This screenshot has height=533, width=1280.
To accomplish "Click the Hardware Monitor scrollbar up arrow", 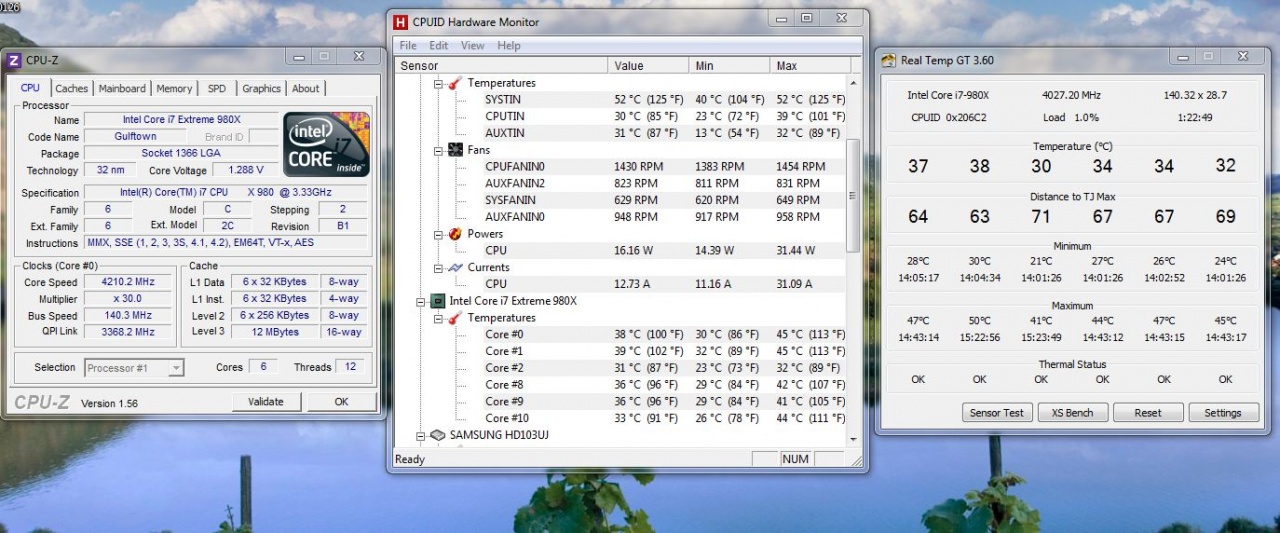I will (x=854, y=82).
